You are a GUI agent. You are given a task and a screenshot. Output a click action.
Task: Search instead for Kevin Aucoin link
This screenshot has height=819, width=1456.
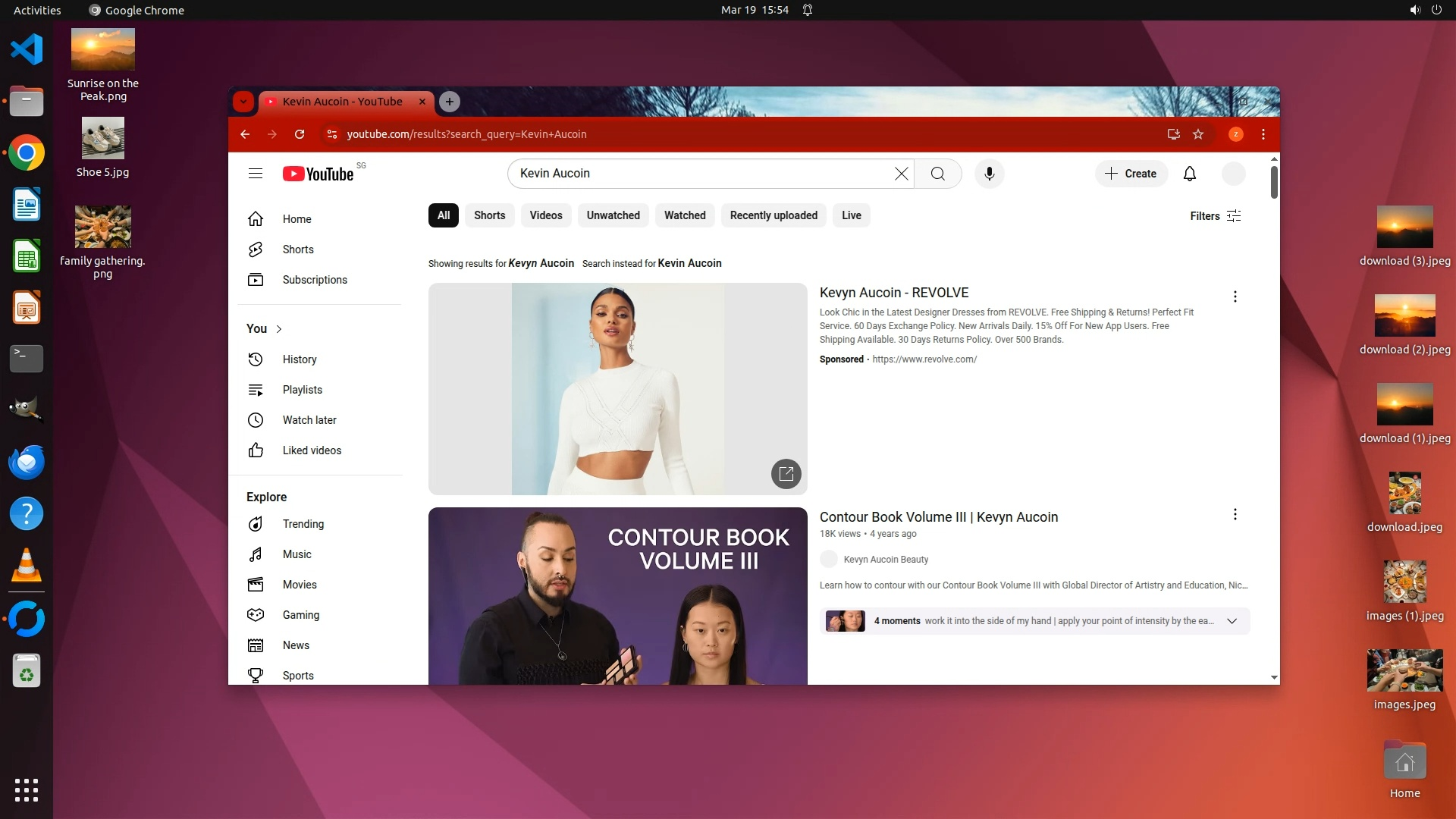[689, 263]
